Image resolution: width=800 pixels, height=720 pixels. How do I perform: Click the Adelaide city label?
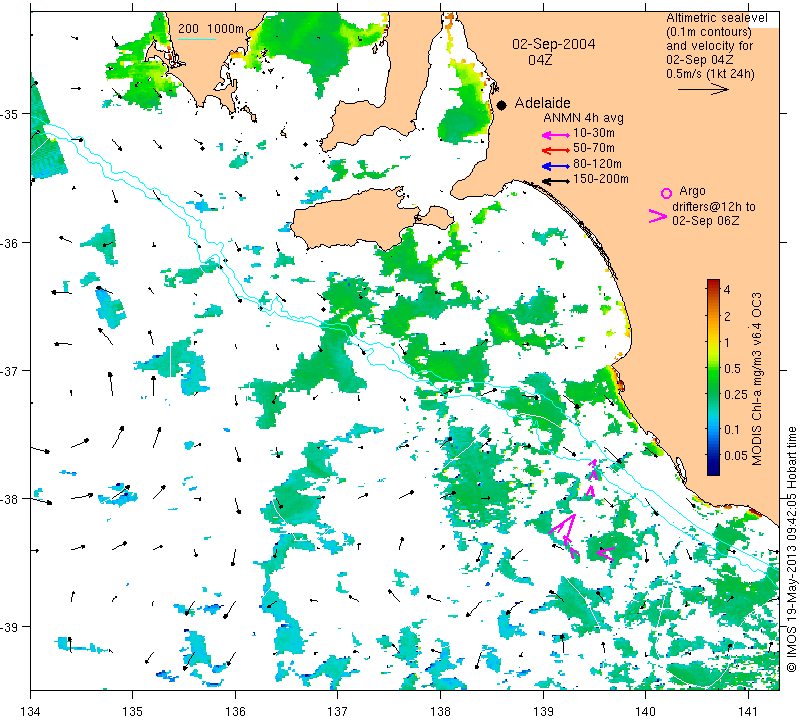click(x=542, y=103)
